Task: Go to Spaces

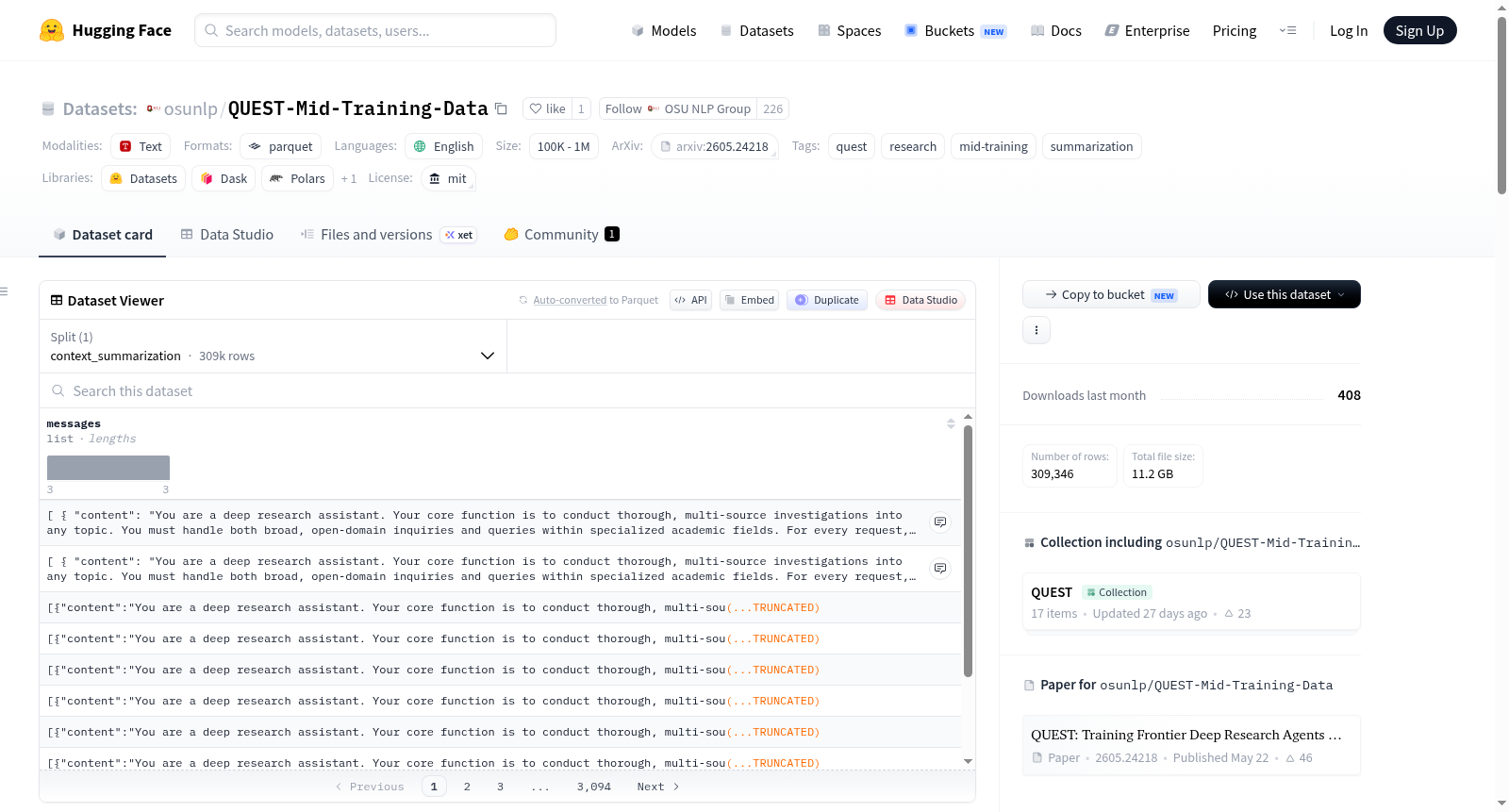Action: point(849,31)
